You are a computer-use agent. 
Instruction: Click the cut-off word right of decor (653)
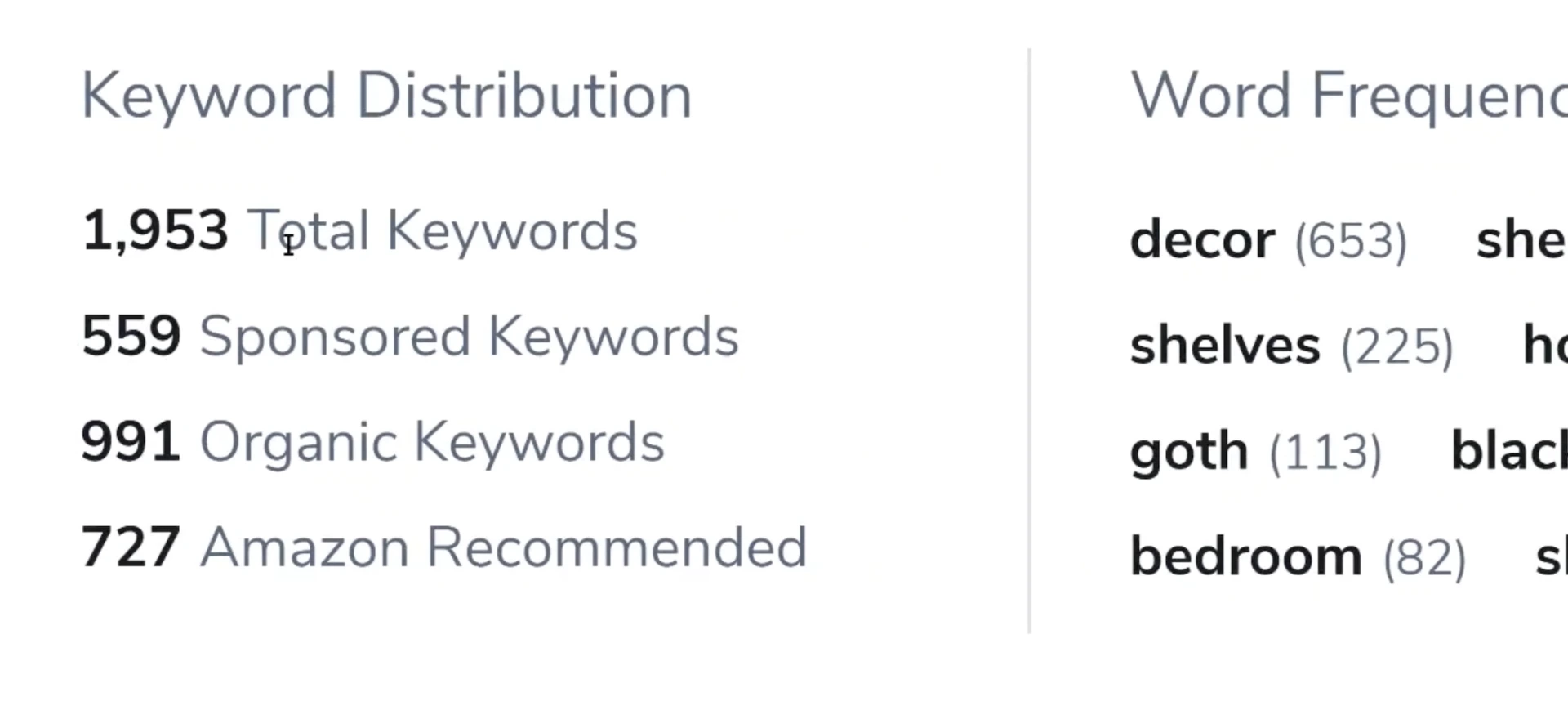coord(1521,240)
